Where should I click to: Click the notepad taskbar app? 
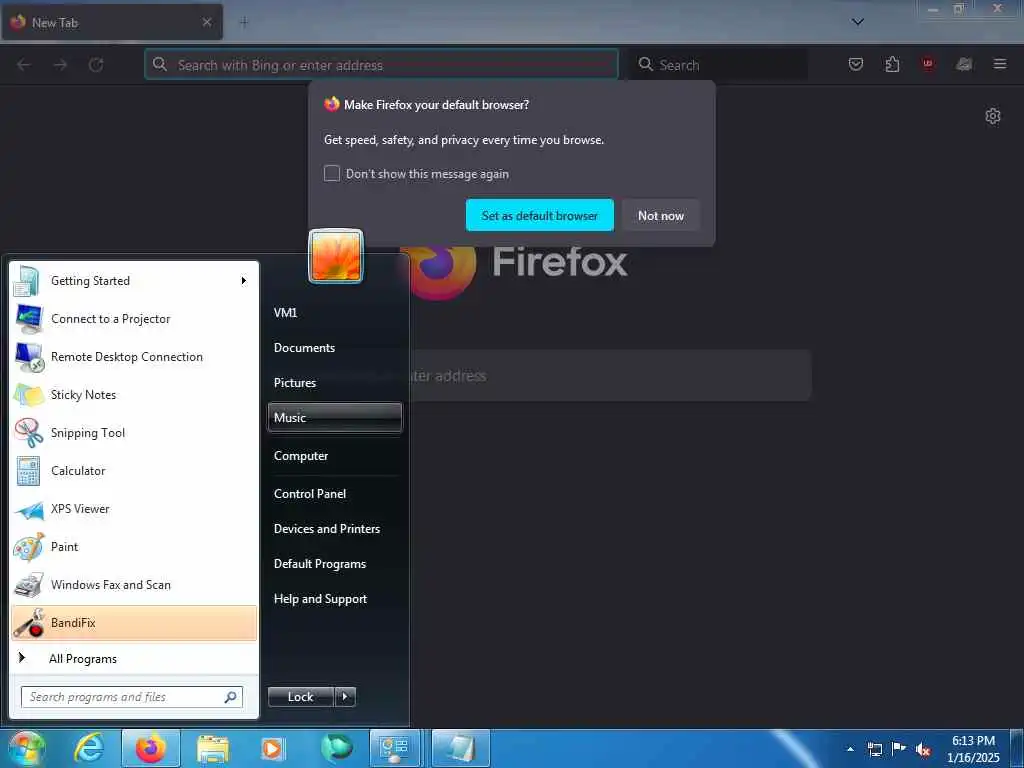(460, 748)
